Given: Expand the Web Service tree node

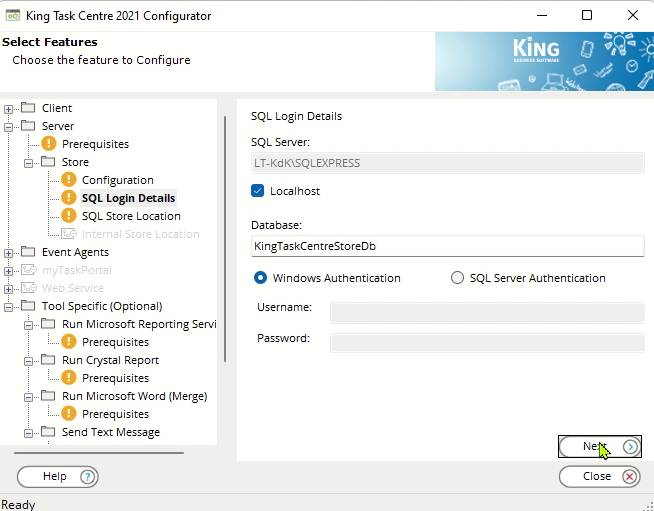Looking at the screenshot, I should point(8,289).
